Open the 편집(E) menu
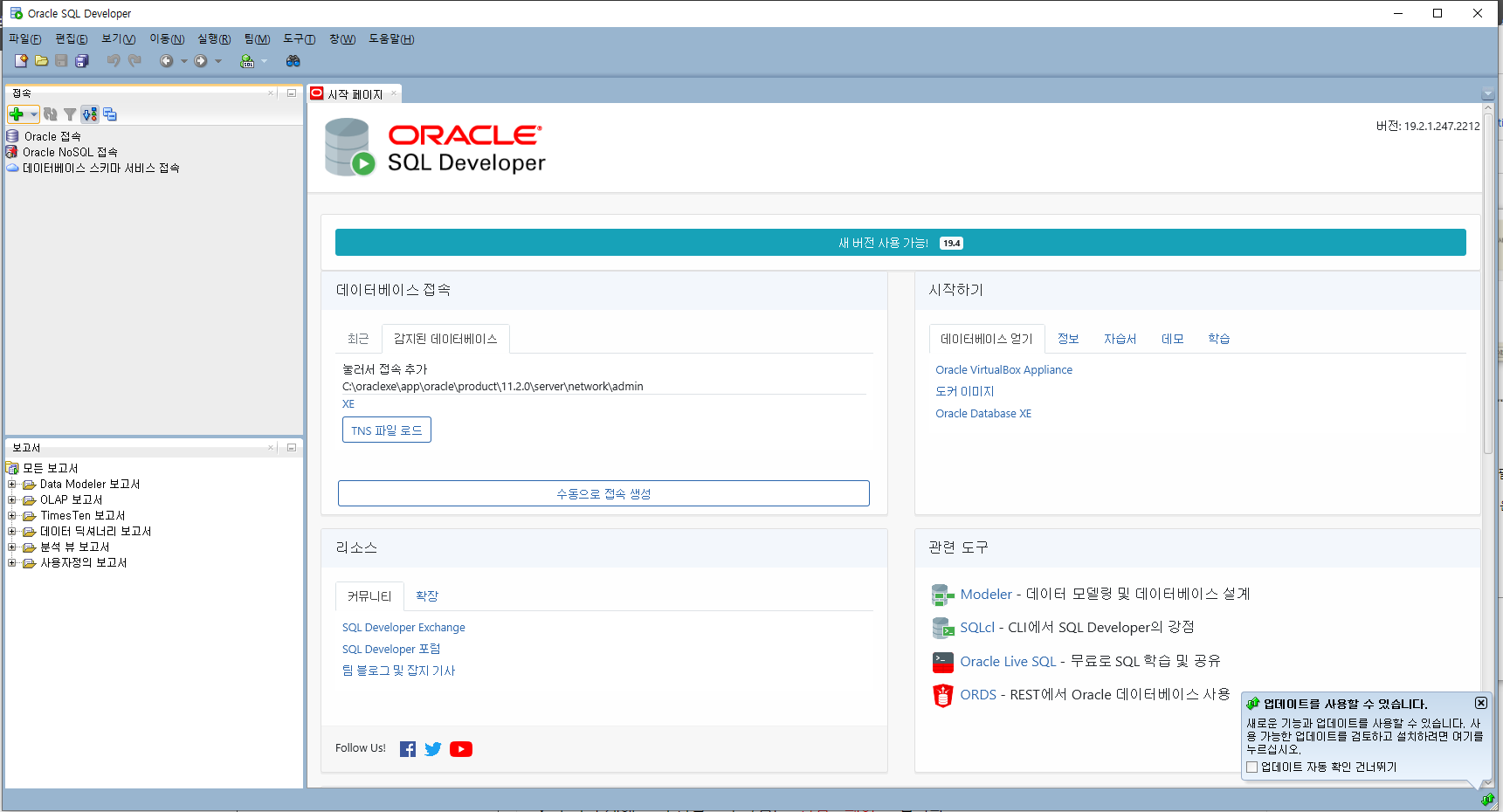Screen dimensions: 1503x812 point(72,39)
